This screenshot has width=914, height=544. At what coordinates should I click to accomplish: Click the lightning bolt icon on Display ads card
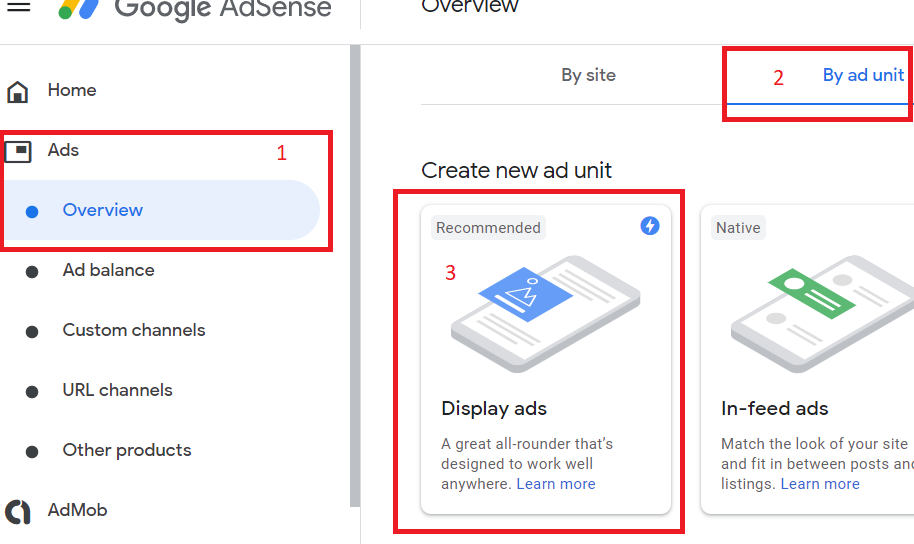click(x=650, y=226)
